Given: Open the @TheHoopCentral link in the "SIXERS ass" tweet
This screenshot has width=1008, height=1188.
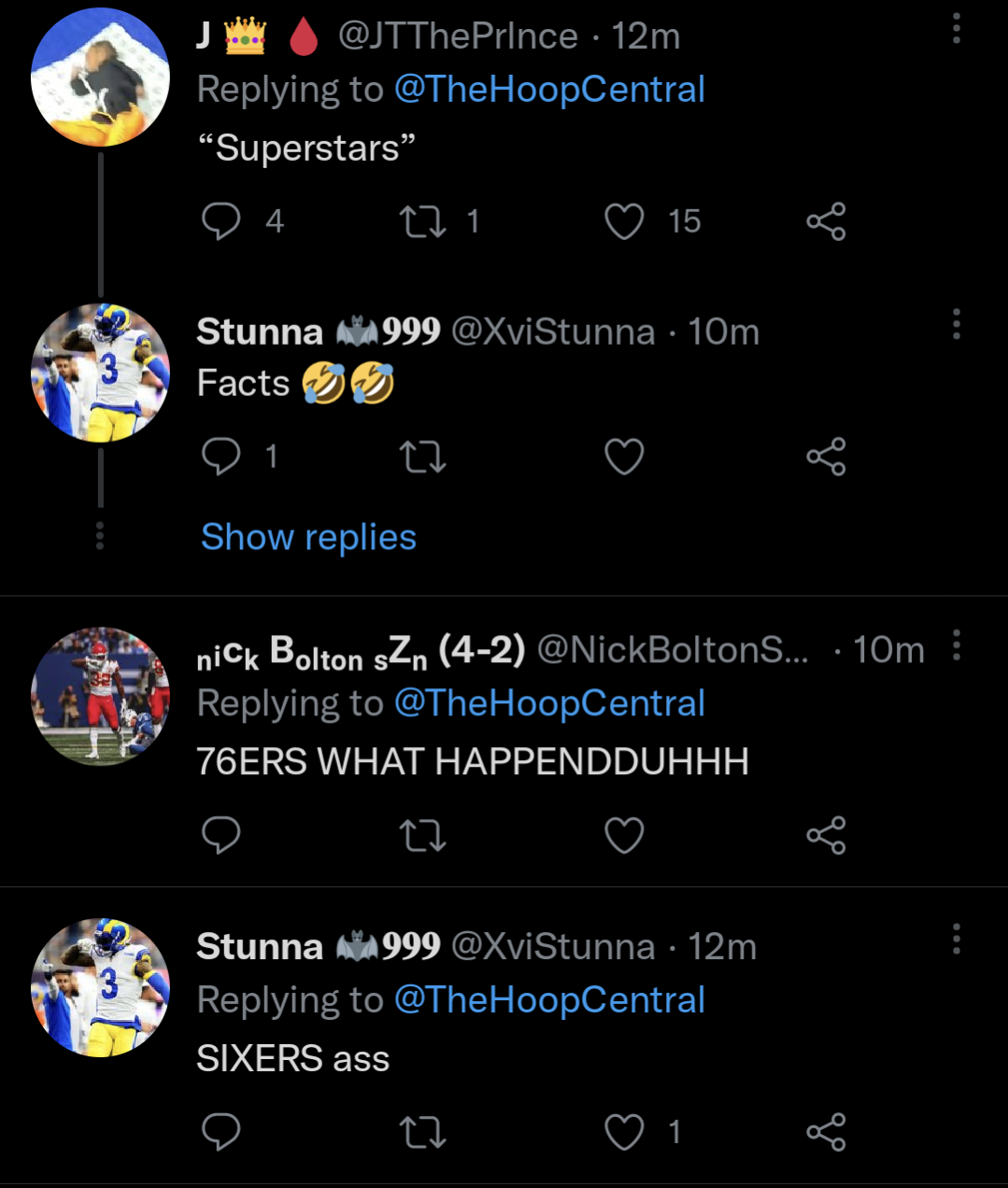Looking at the screenshot, I should (x=549, y=999).
